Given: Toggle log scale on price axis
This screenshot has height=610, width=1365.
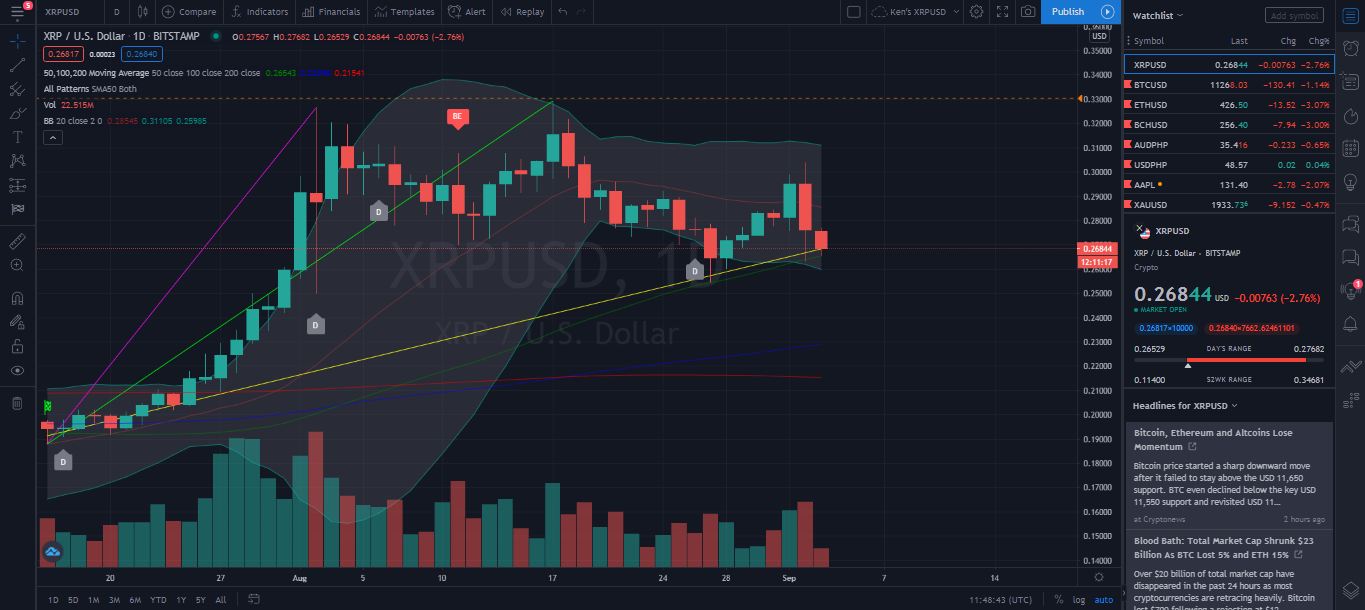Looking at the screenshot, I should [x=1079, y=600].
